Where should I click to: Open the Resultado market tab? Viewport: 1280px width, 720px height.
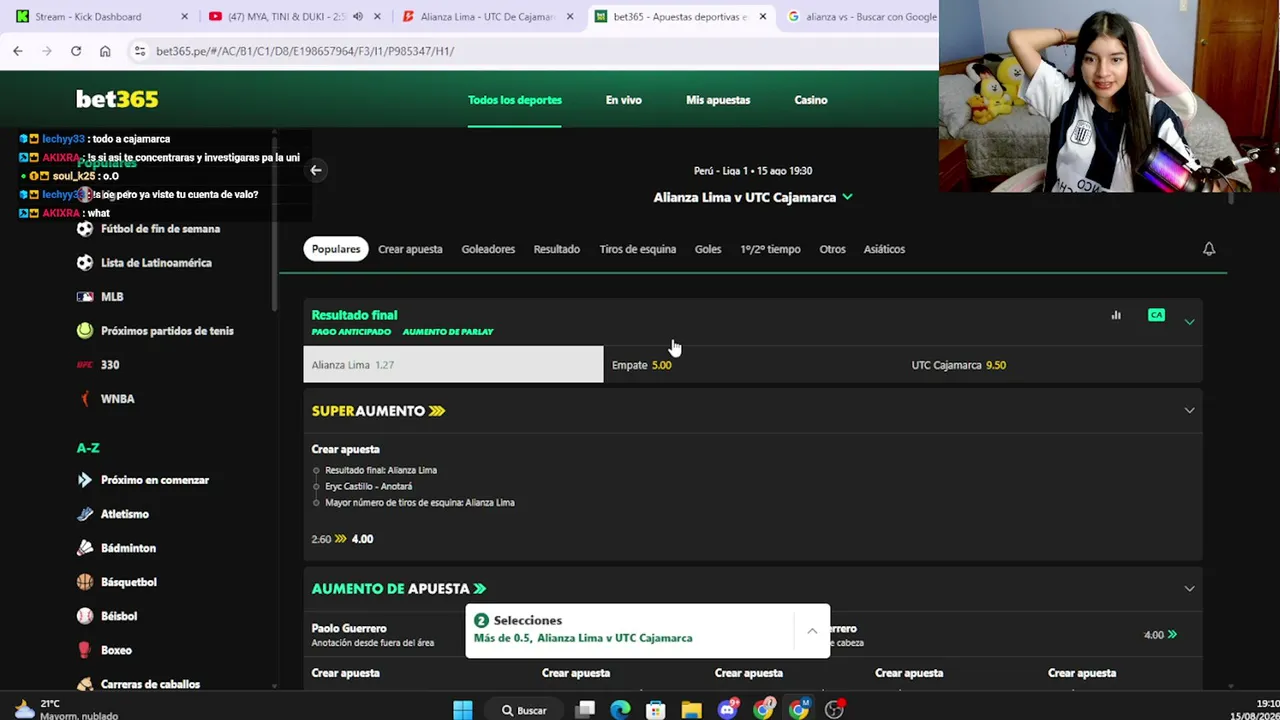(557, 249)
